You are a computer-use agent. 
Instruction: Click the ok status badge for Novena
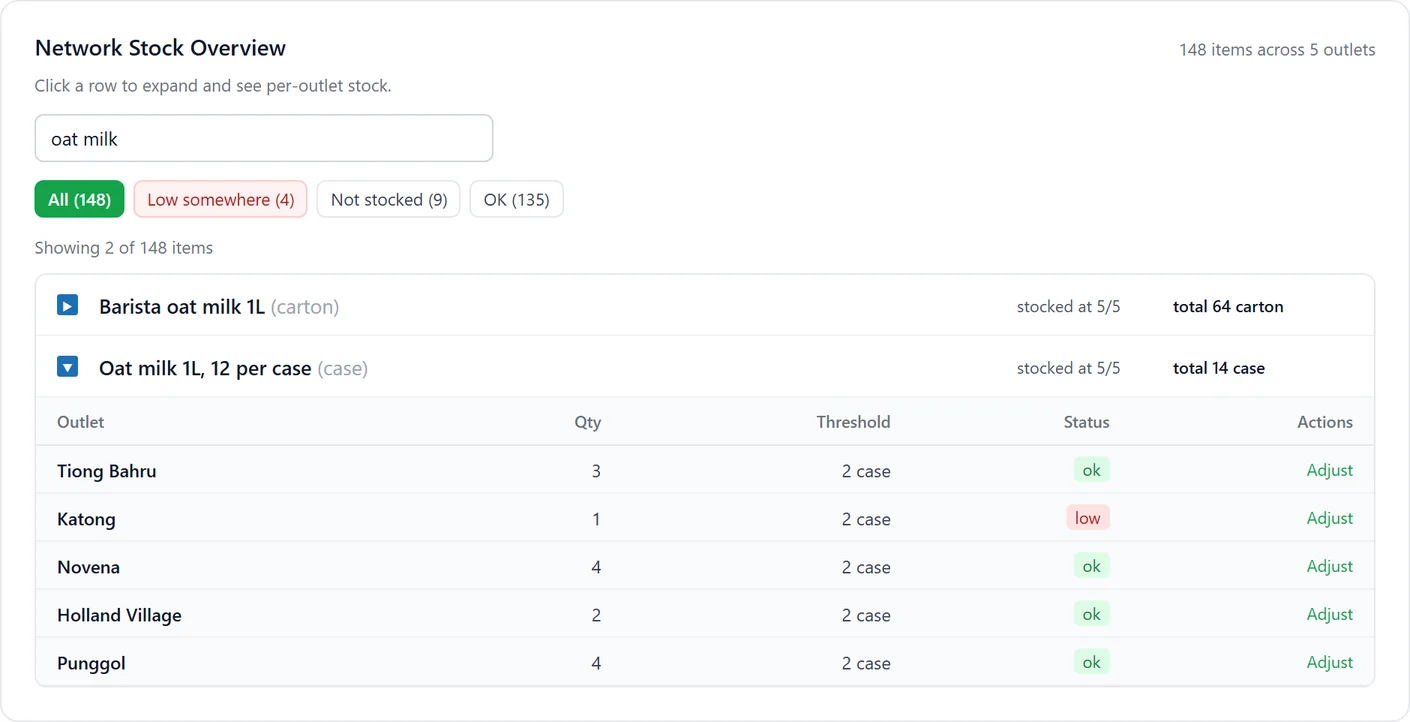coord(1091,566)
